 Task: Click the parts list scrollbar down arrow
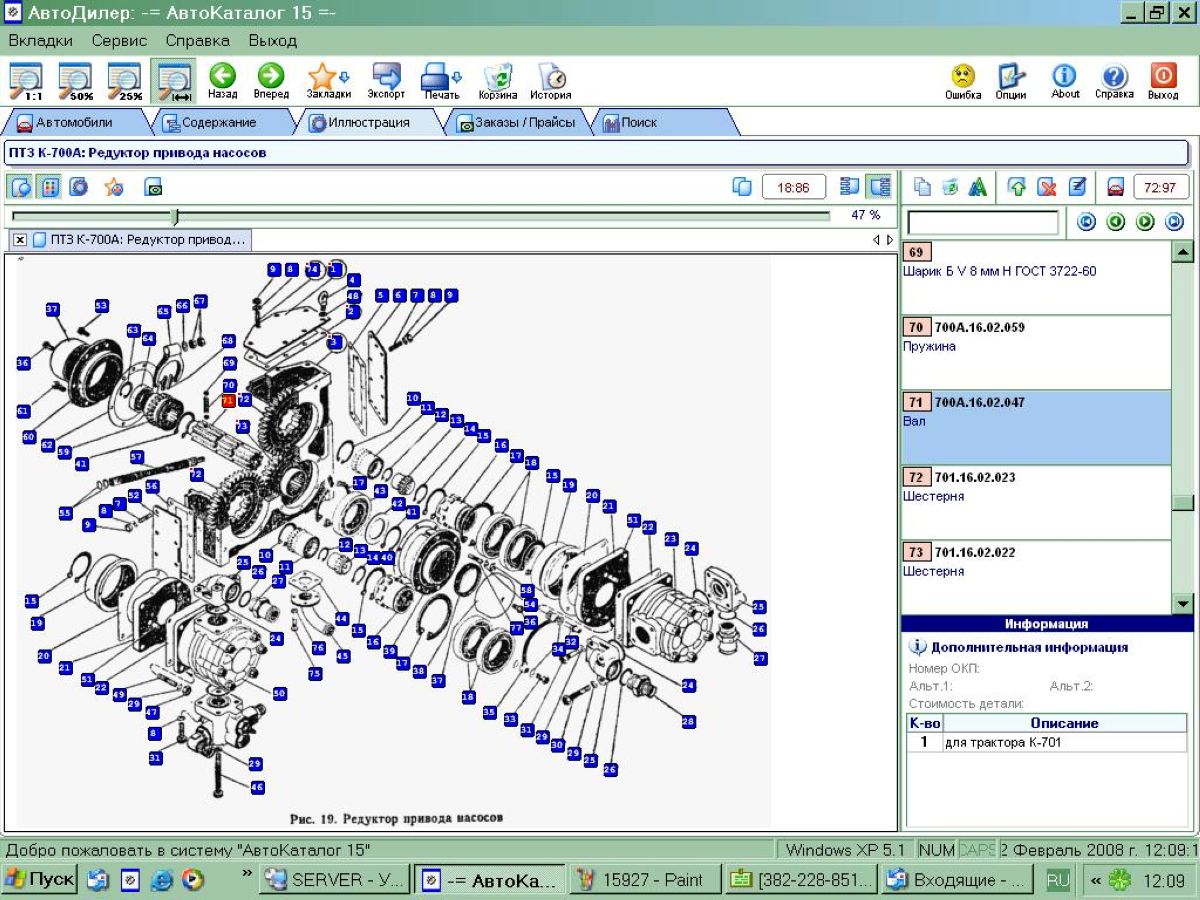coord(1182,603)
